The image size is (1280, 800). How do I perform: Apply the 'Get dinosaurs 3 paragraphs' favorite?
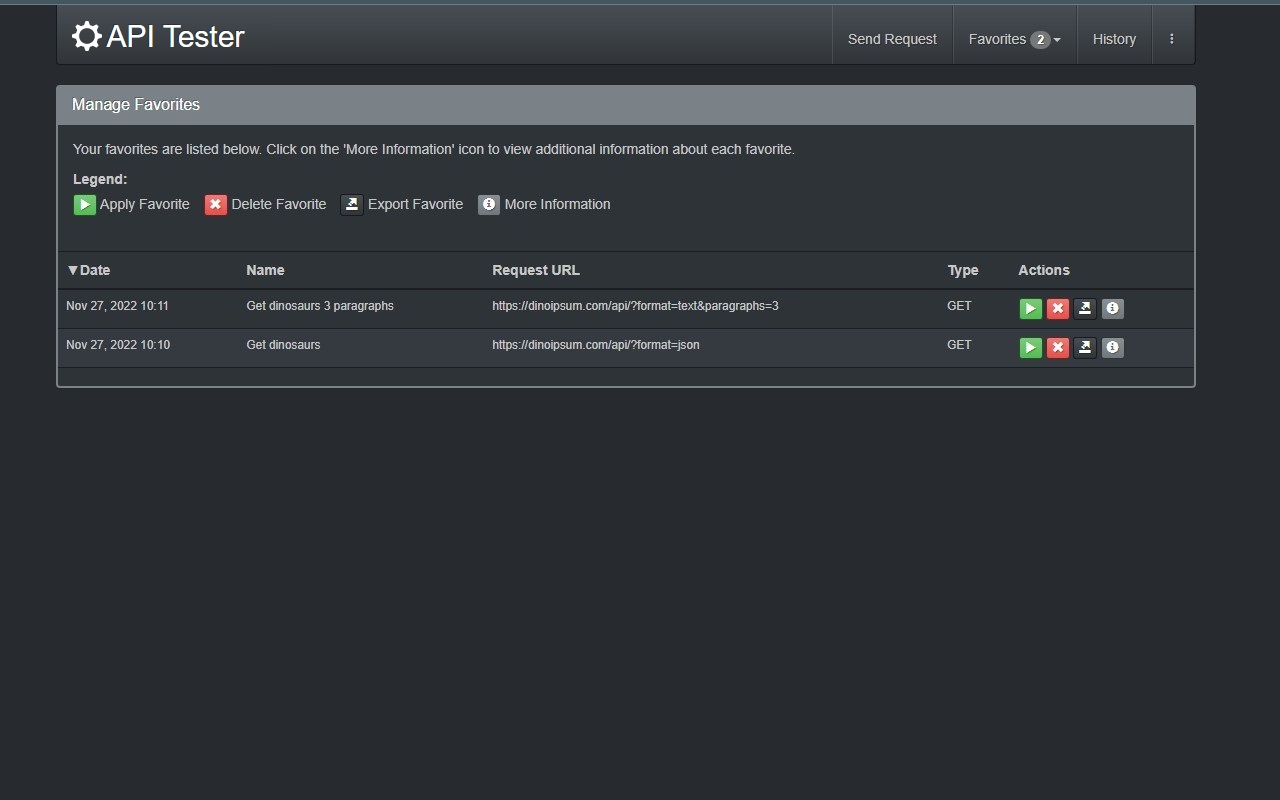pos(1030,308)
